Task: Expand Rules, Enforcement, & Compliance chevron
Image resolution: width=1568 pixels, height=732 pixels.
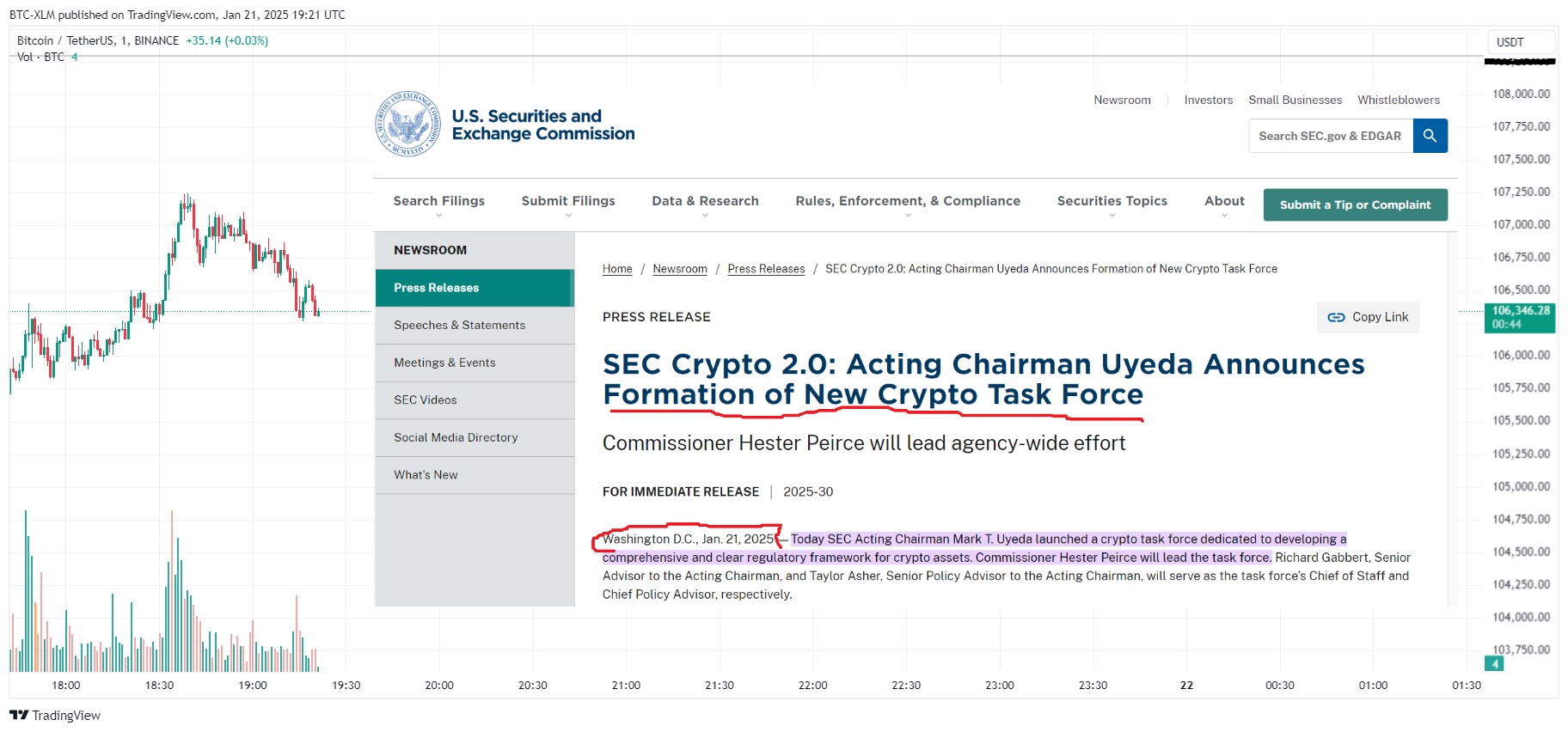Action: coord(908,216)
